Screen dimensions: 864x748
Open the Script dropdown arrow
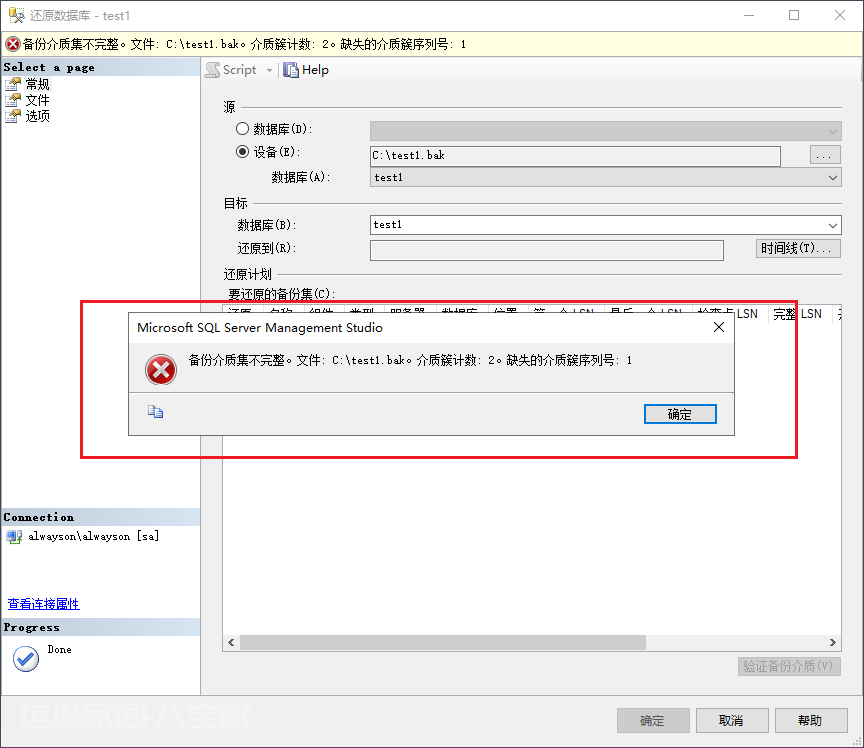(267, 70)
